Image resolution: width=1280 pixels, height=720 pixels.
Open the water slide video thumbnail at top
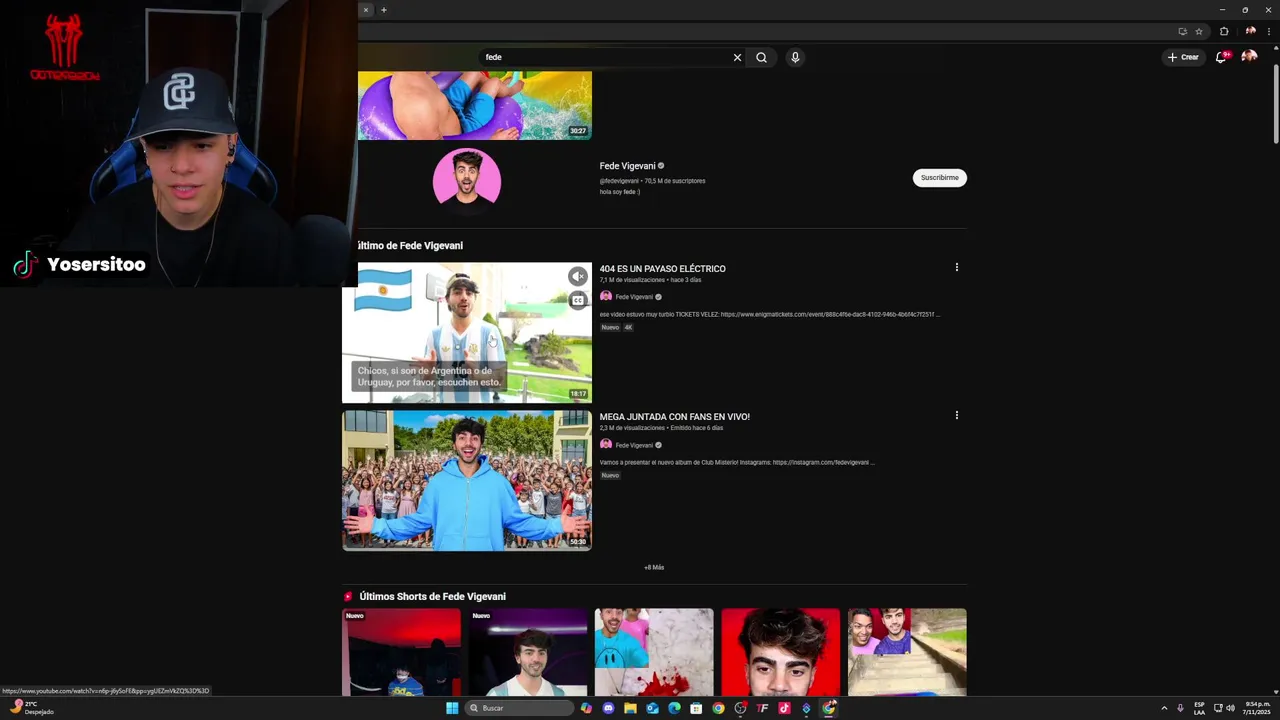coord(475,105)
